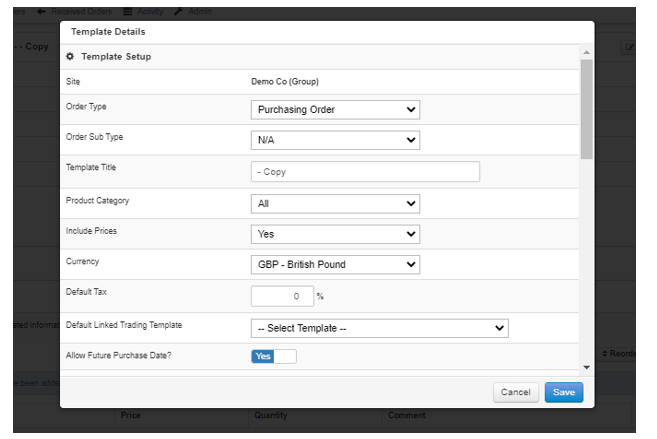Click the Cancel button
Screen dimensions: 657x439
515,393
